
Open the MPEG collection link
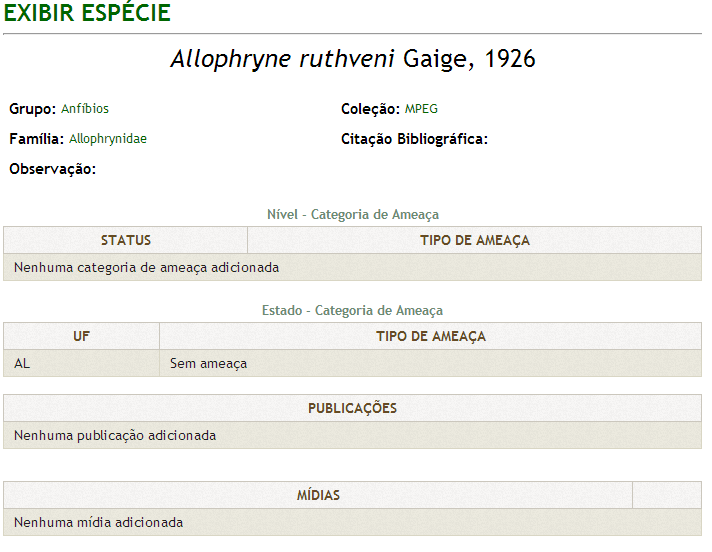[x=421, y=109]
